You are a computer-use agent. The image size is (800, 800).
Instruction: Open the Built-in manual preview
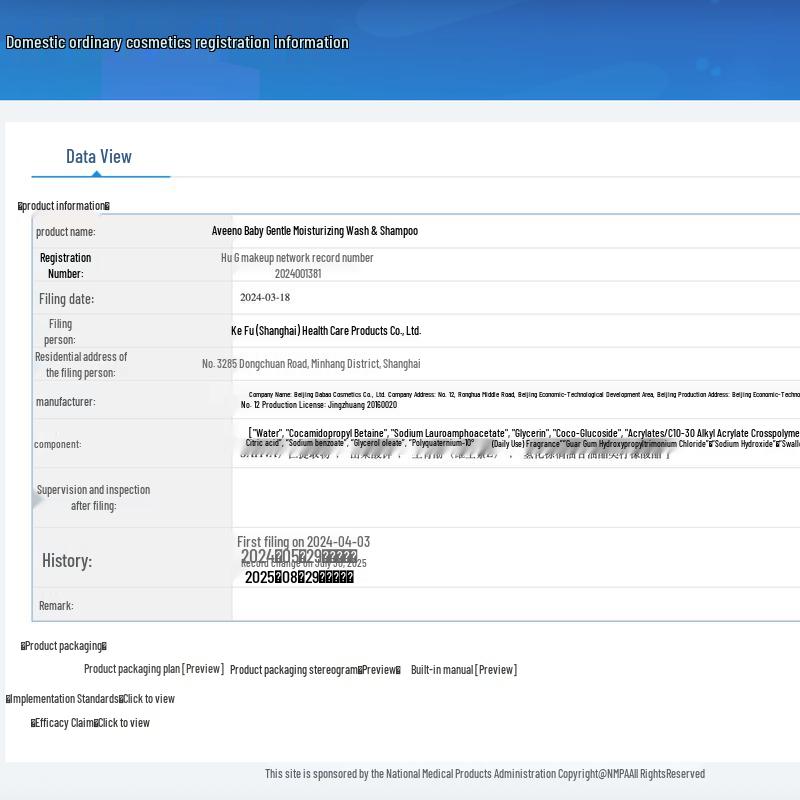click(x=463, y=670)
